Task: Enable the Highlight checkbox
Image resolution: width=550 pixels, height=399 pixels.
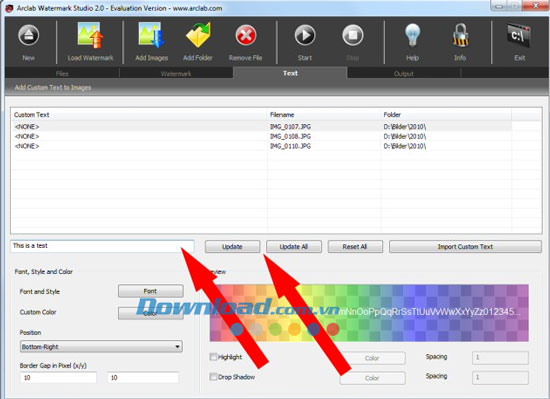Action: (x=213, y=357)
